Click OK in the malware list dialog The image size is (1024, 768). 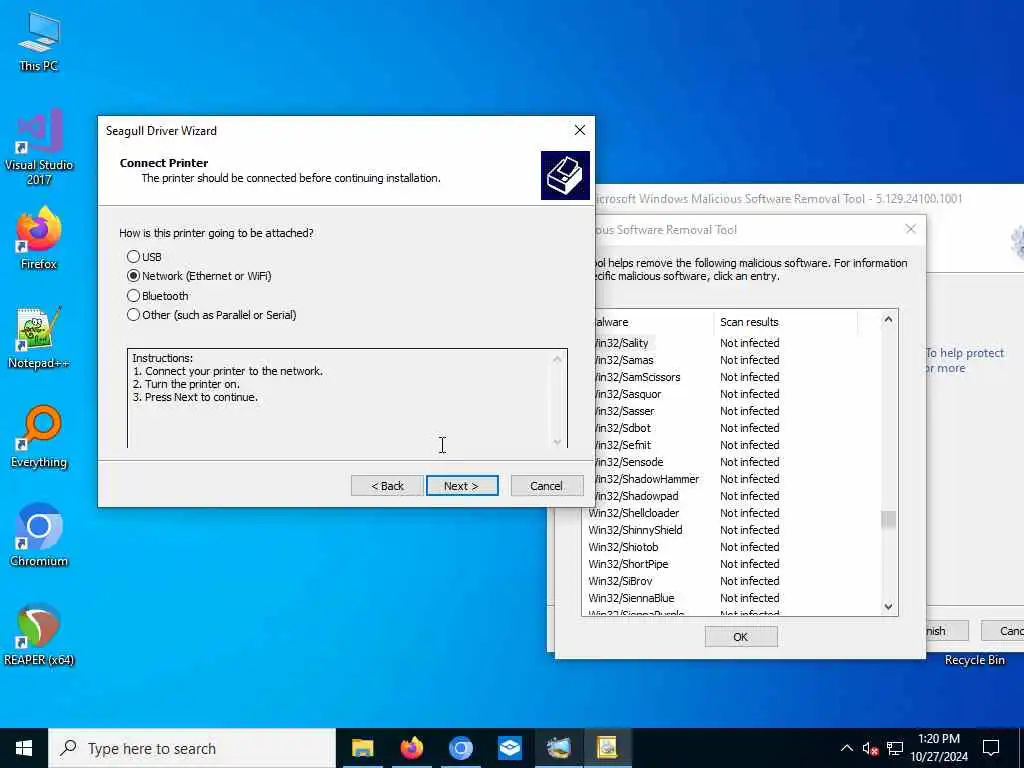tap(741, 637)
